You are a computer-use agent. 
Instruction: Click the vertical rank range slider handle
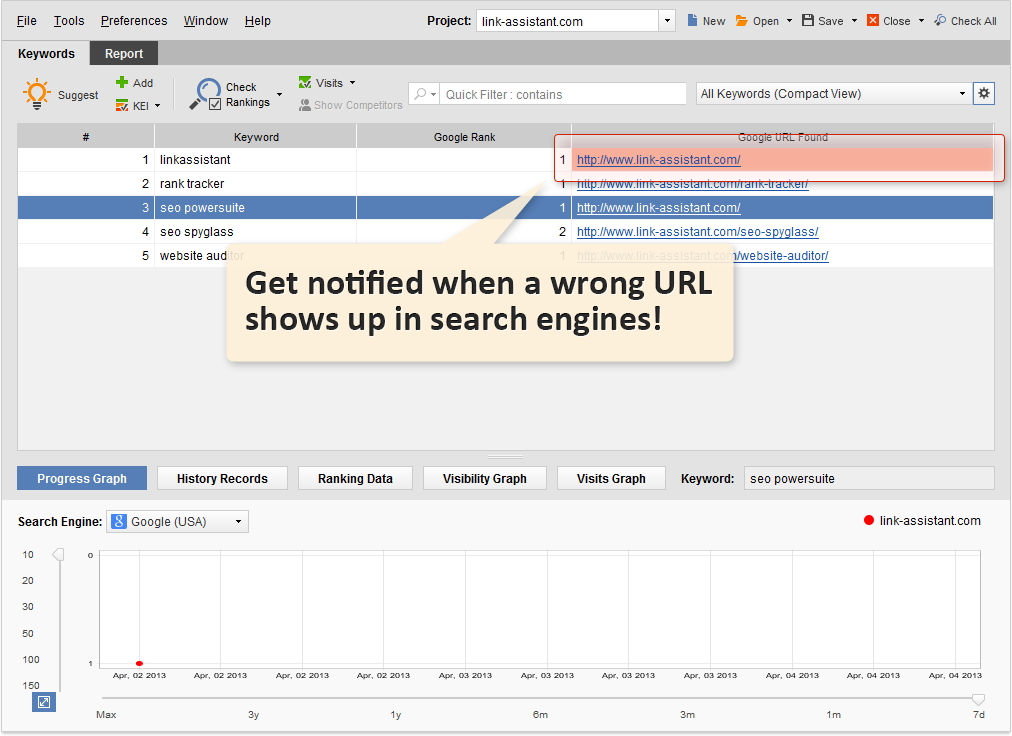[x=58, y=555]
